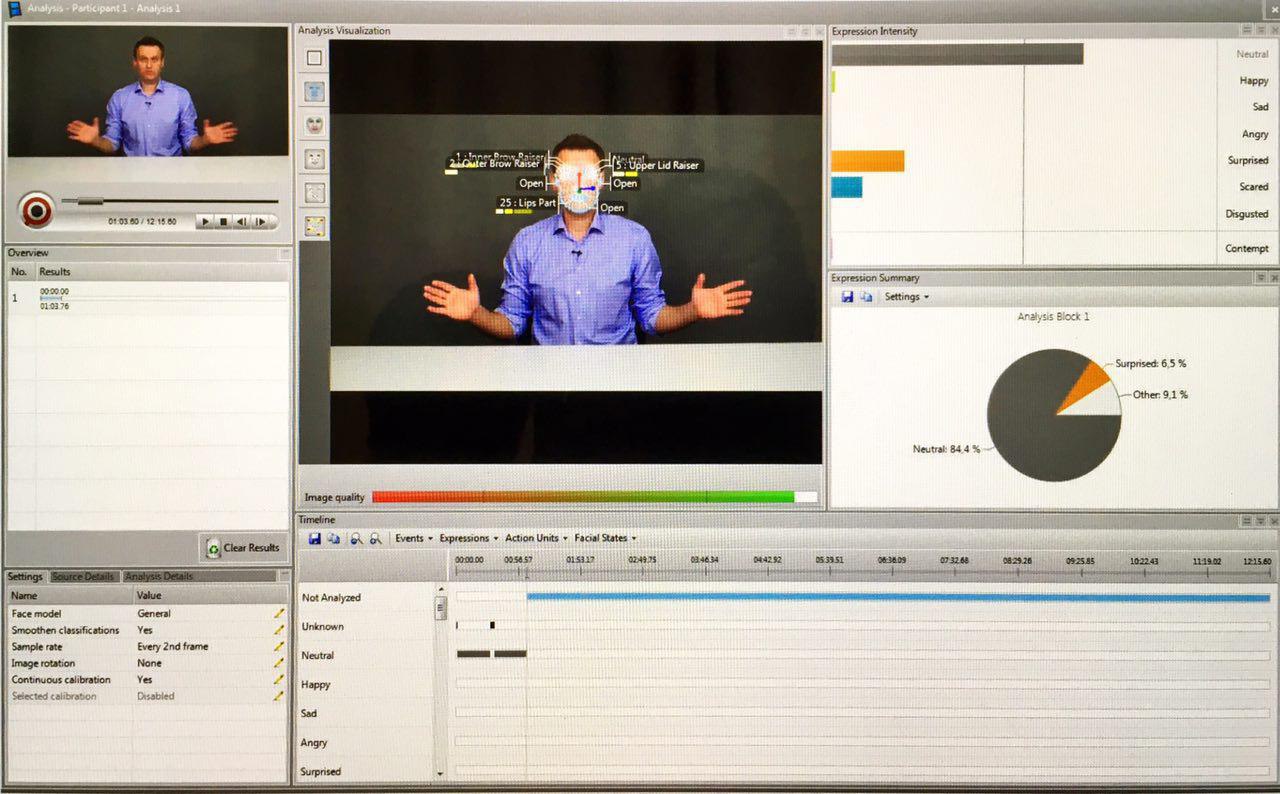This screenshot has width=1280, height=794.
Task: Play the participant video
Action: [205, 222]
